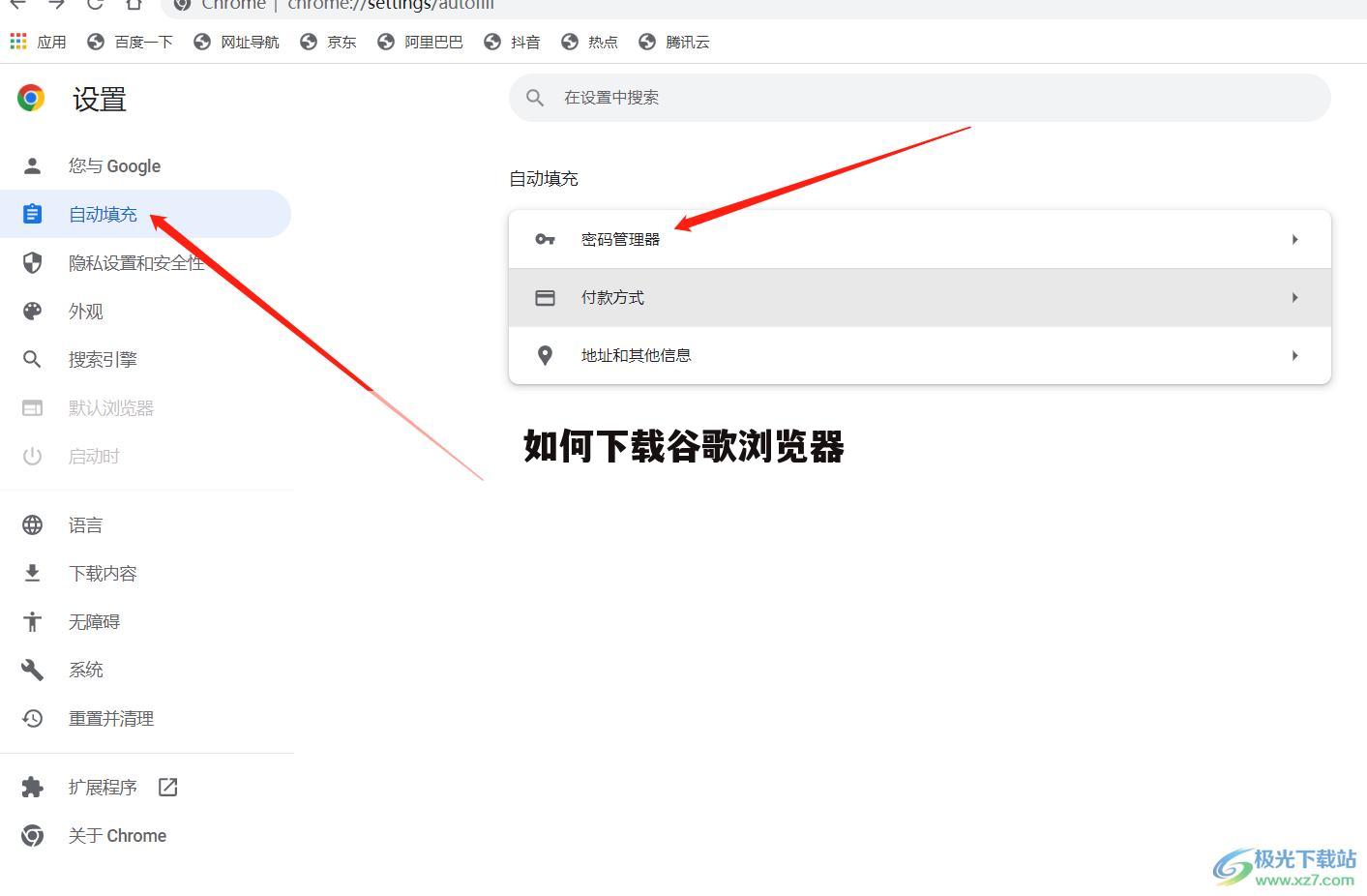
Task: Open the 阿里巴巴 bookmark
Action: coord(420,42)
